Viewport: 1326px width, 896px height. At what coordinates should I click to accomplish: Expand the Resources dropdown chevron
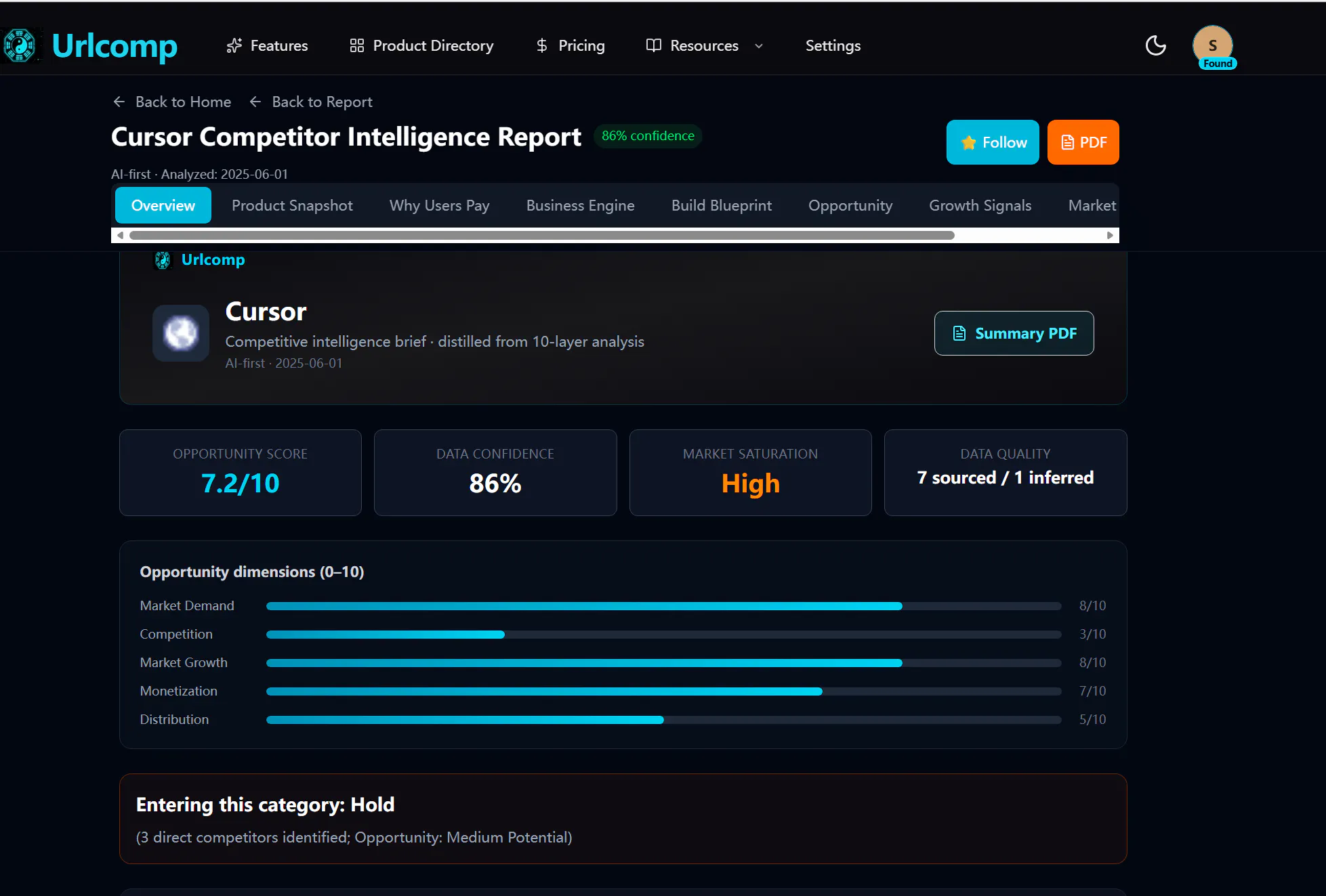(x=759, y=46)
